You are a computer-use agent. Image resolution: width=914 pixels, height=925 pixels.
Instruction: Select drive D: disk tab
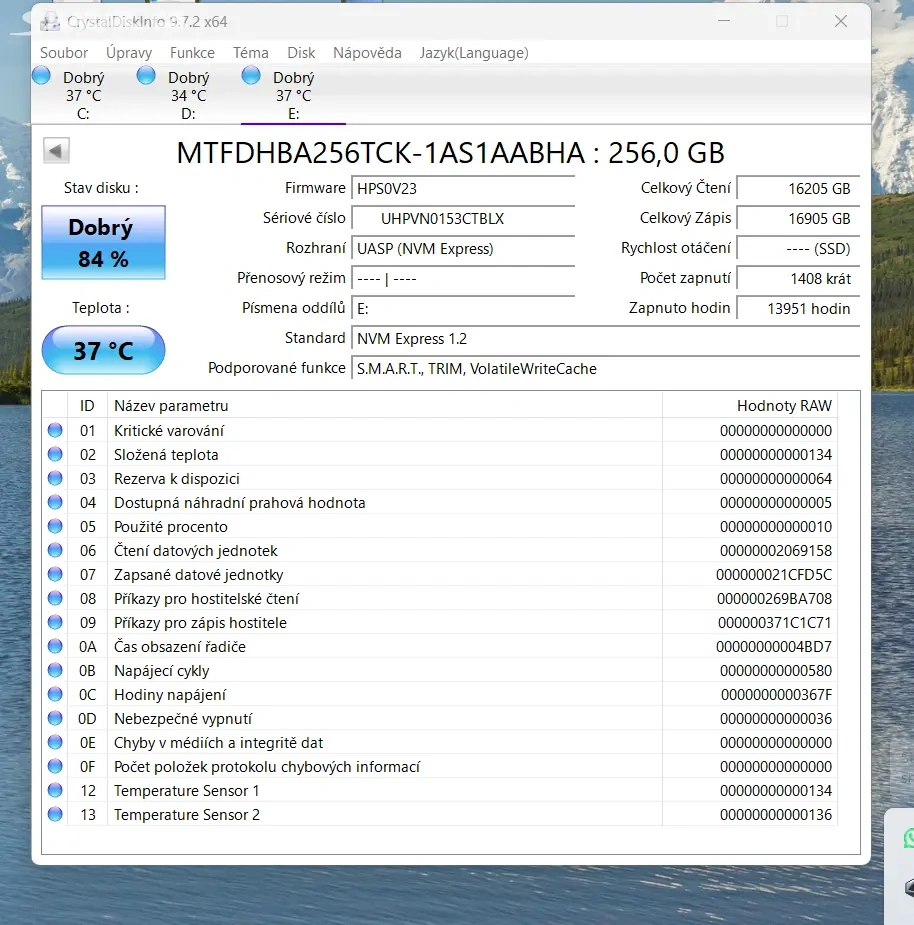pyautogui.click(x=188, y=95)
